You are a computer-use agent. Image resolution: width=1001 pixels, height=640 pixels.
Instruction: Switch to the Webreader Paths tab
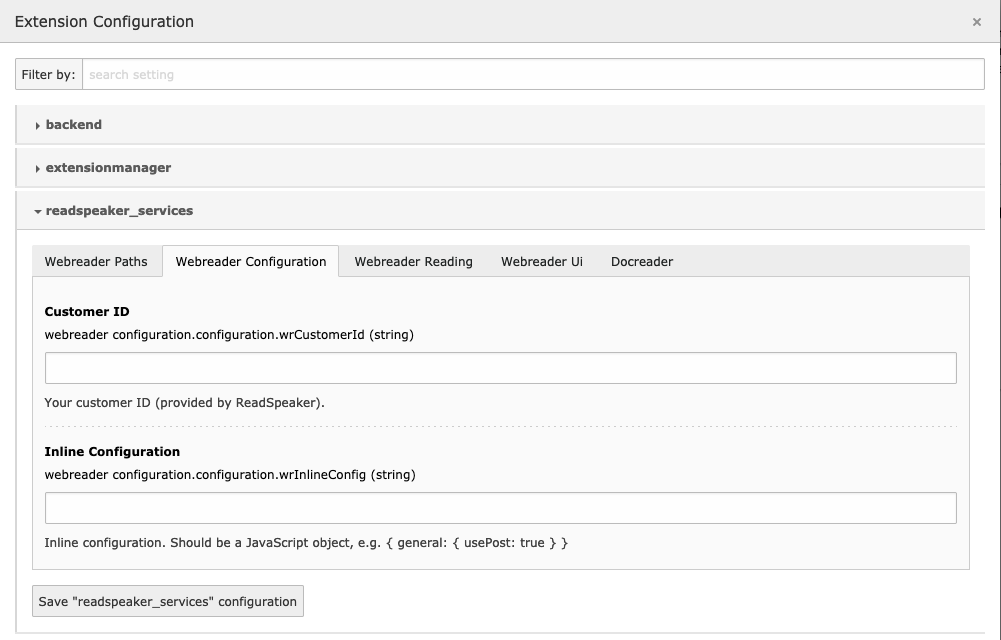(96, 262)
